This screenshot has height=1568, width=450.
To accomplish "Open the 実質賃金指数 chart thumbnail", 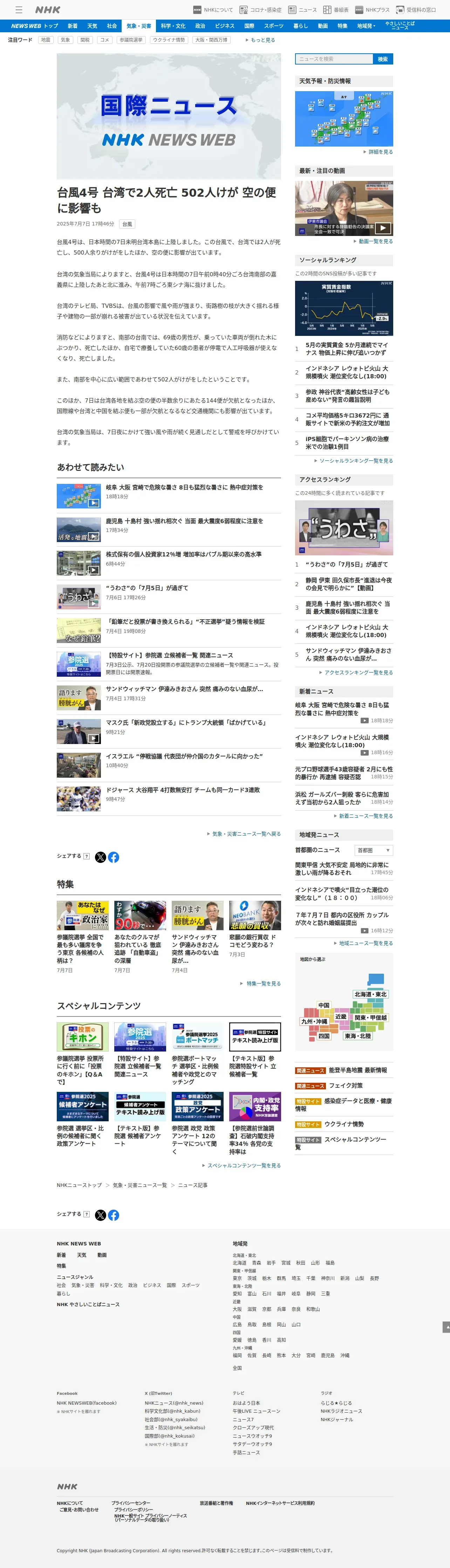I will click(344, 308).
